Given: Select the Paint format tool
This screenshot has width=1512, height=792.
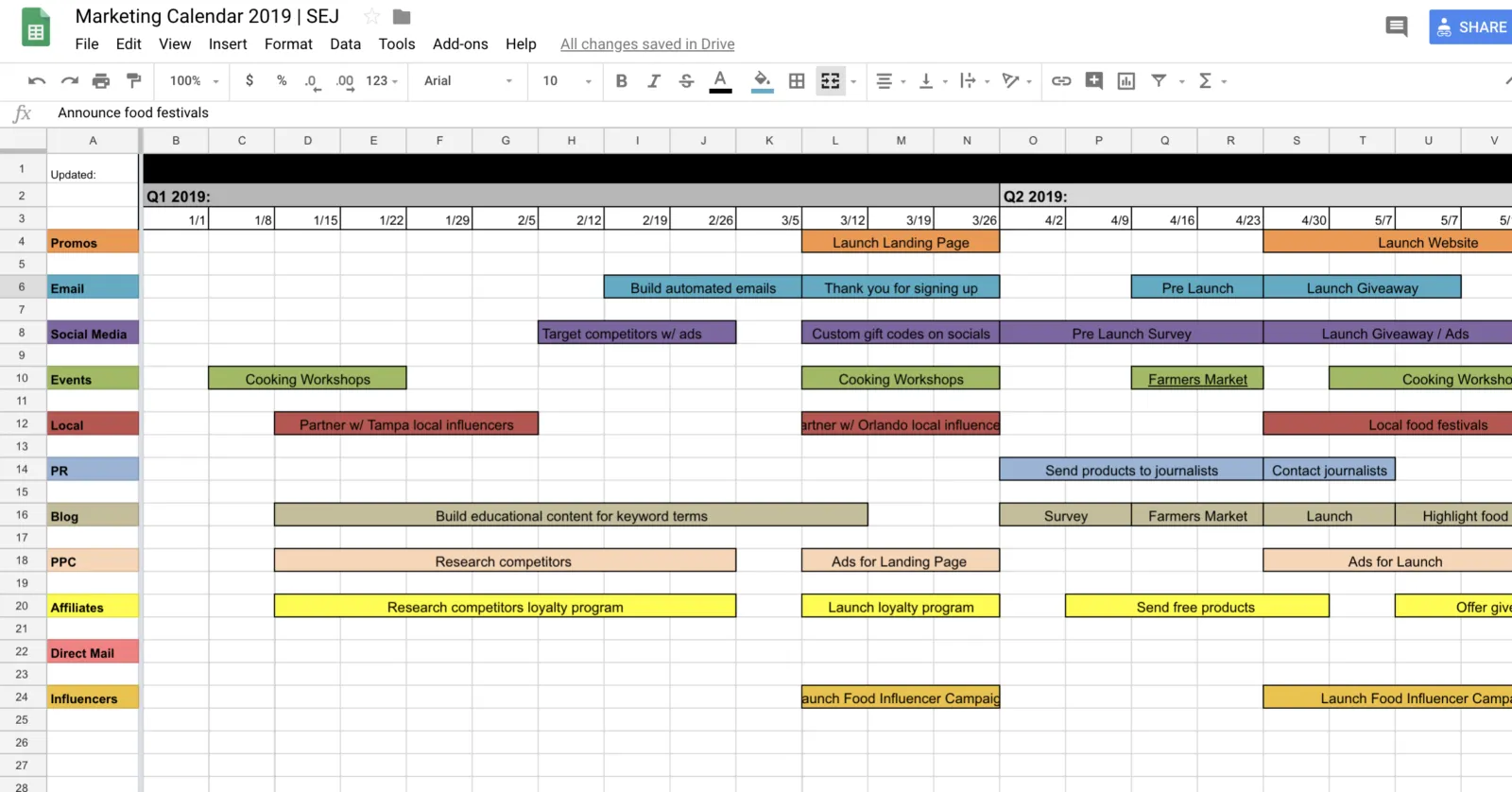Looking at the screenshot, I should pos(133,81).
